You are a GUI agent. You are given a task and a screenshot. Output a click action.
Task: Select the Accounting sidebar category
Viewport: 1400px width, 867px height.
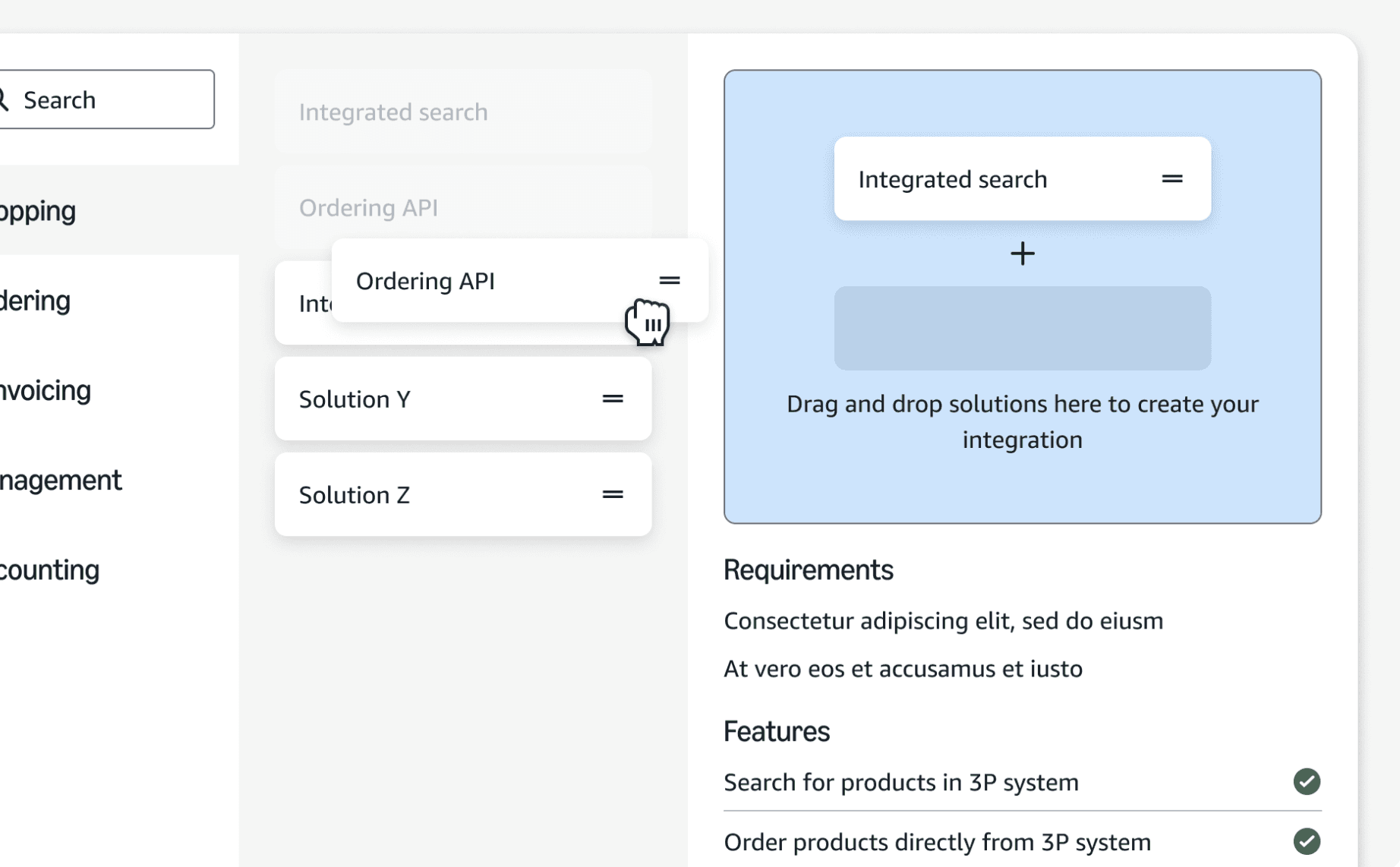pyautogui.click(x=50, y=569)
